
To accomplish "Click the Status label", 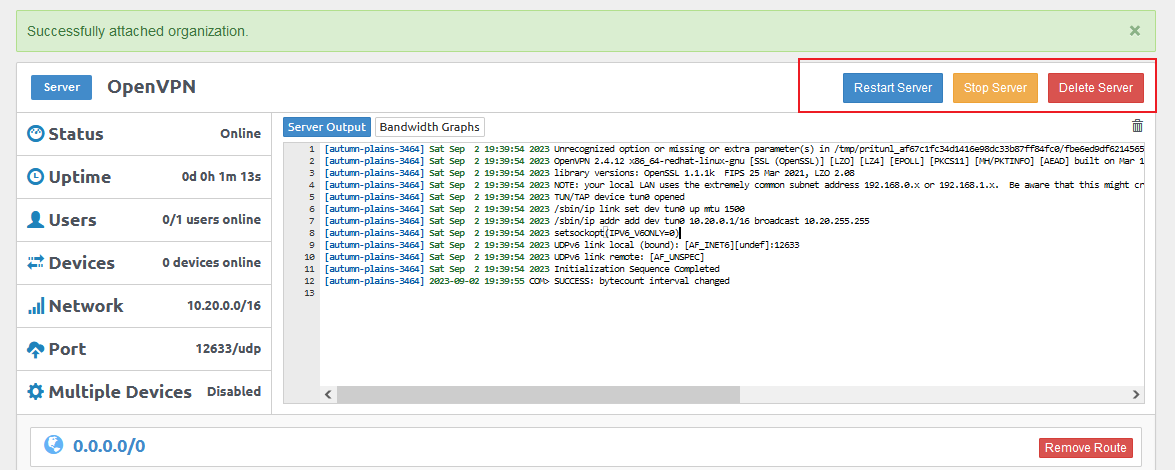I will pyautogui.click(x=76, y=134).
